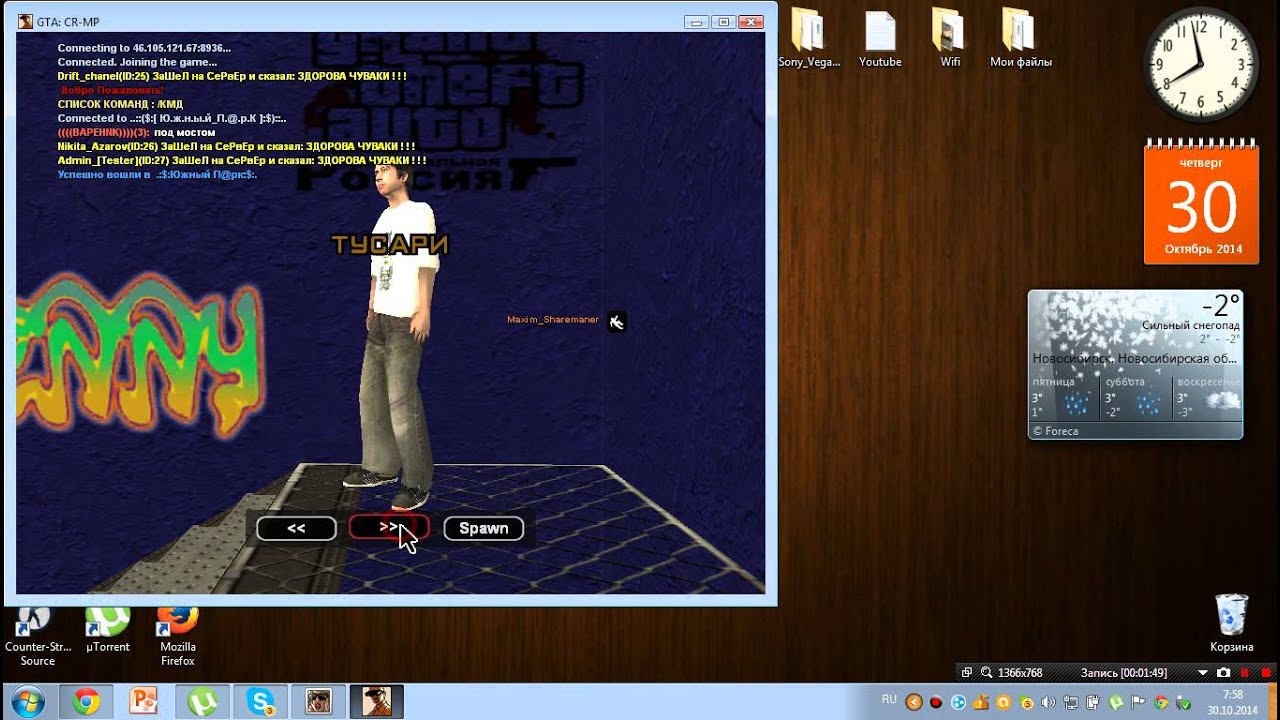The height and width of the screenshot is (720, 1280).
Task: Click the red record tray icon
Action: (936, 702)
